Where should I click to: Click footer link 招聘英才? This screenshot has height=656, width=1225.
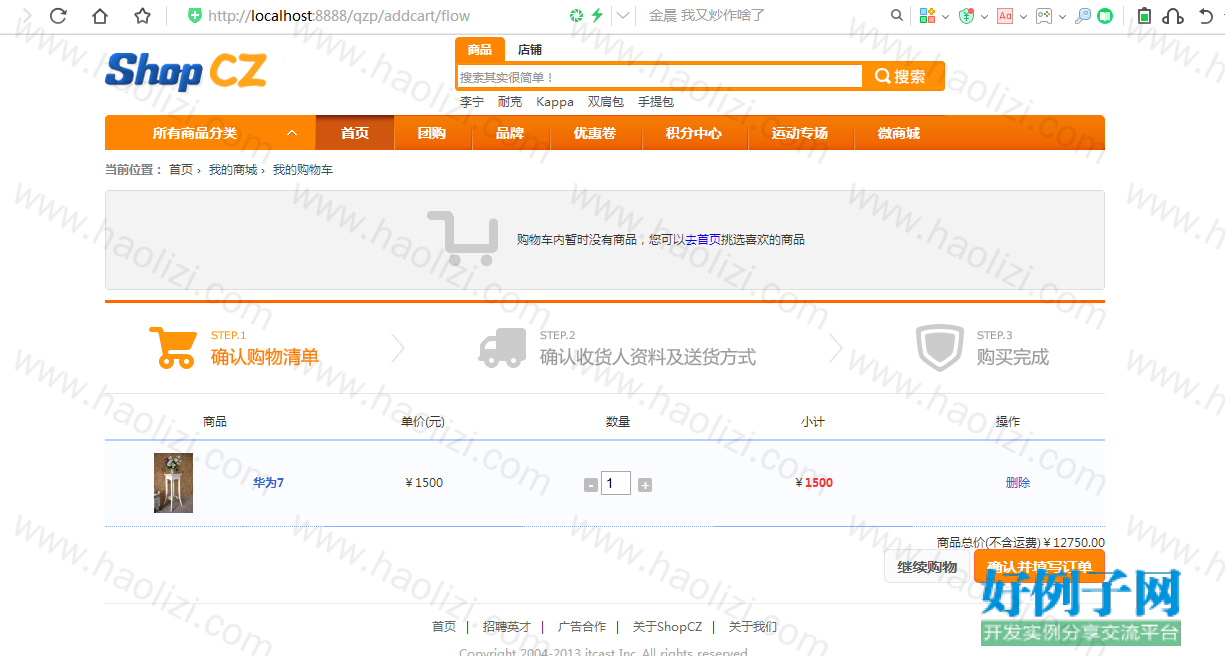coord(507,627)
